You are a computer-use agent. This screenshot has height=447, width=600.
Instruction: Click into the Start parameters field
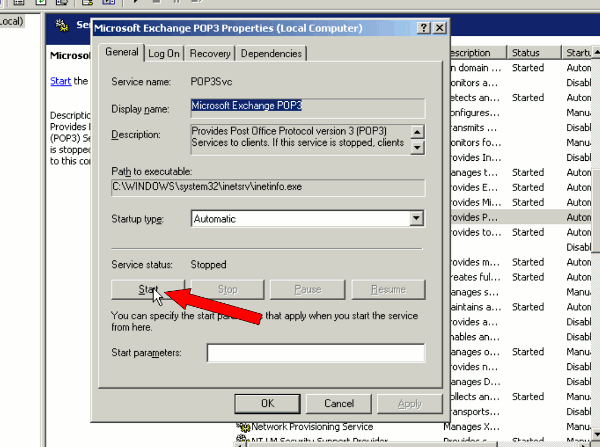tap(316, 352)
